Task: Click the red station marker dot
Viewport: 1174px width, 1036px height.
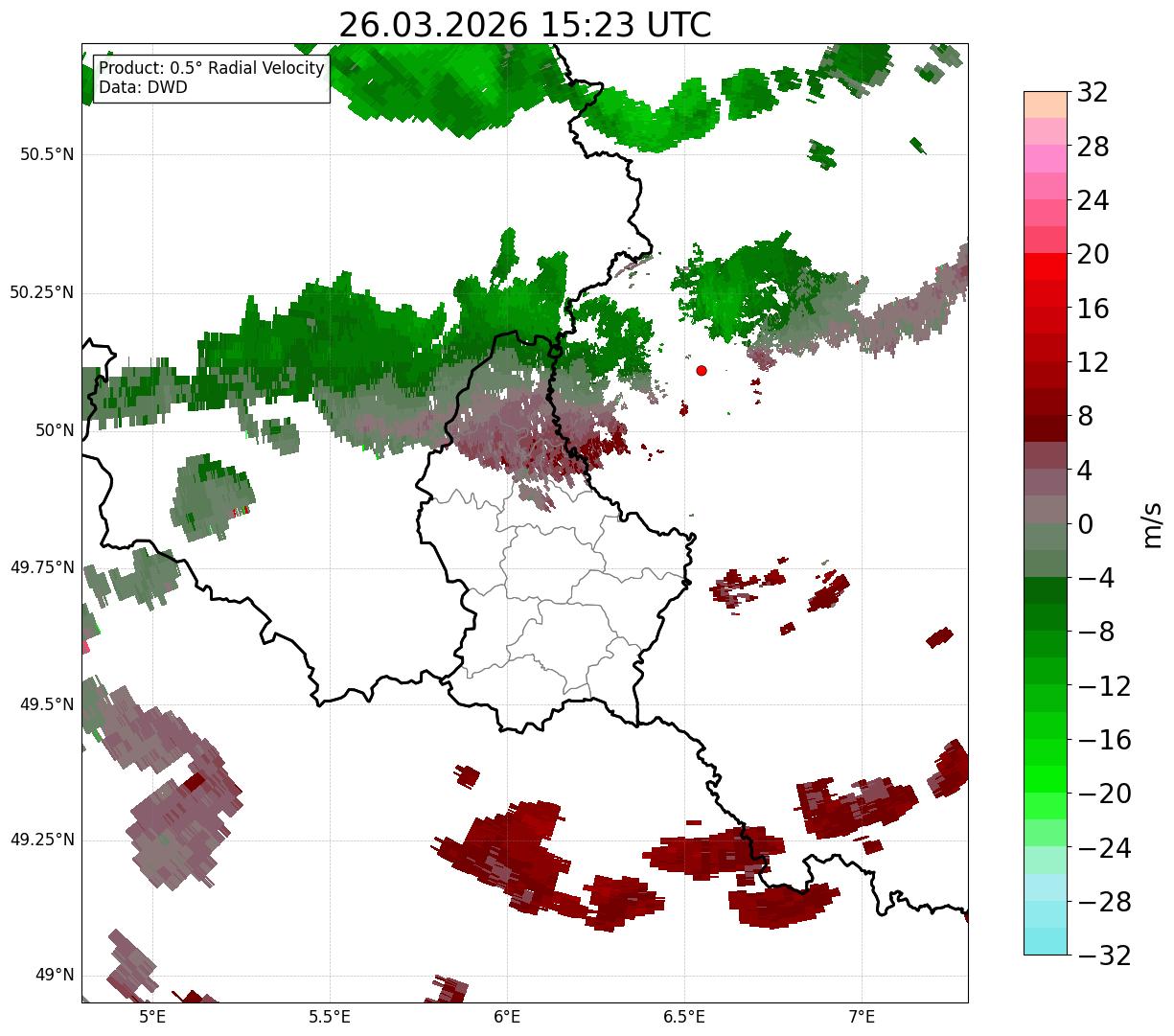Action: 702,370
